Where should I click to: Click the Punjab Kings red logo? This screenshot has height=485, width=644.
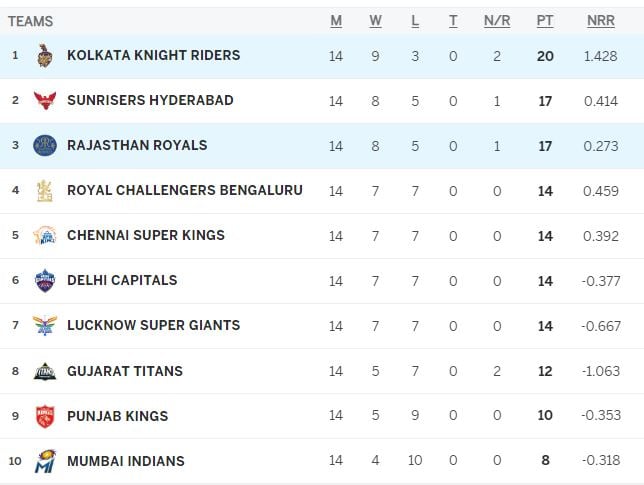tap(45, 416)
